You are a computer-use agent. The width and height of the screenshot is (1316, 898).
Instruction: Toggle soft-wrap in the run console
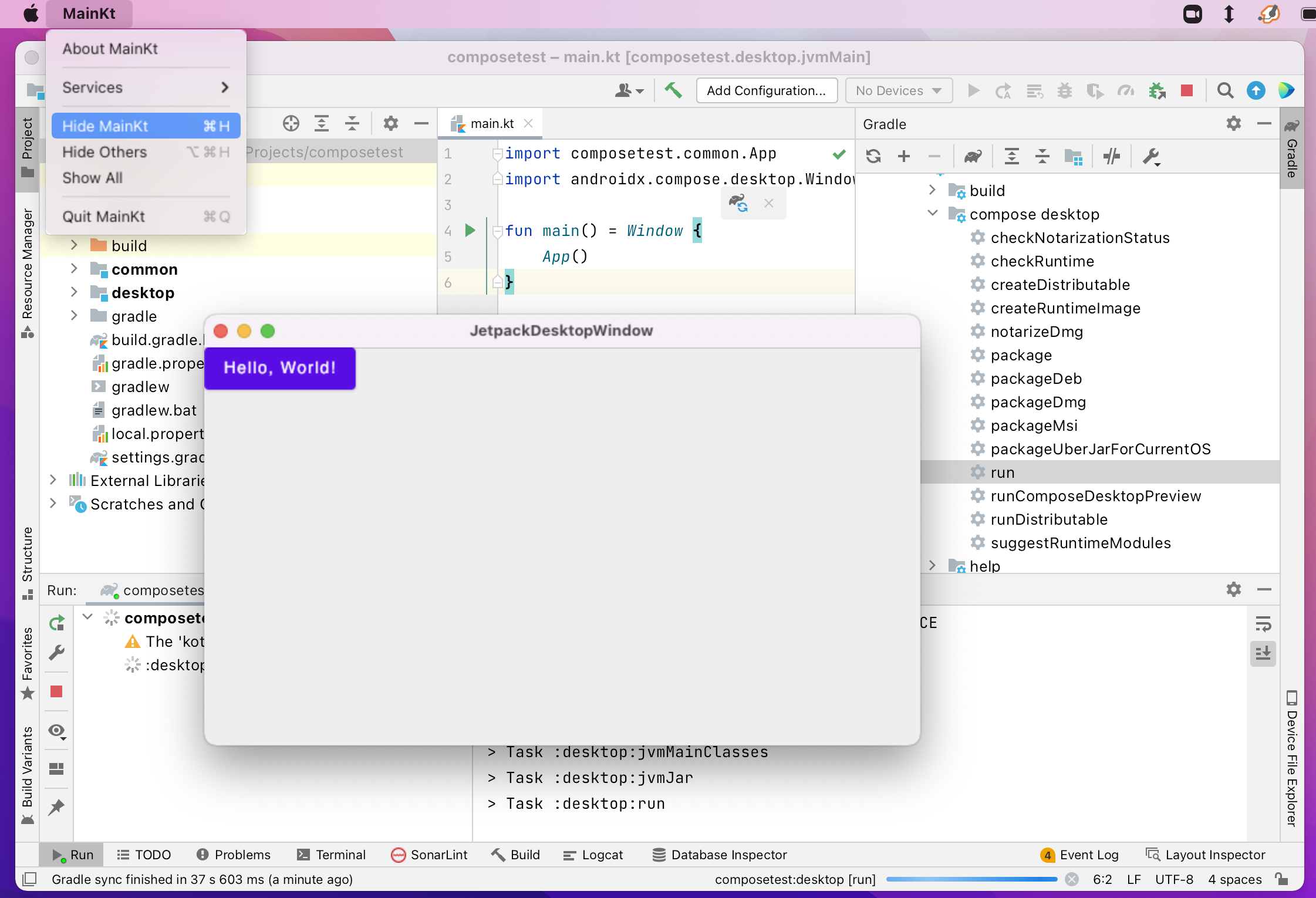1264,623
